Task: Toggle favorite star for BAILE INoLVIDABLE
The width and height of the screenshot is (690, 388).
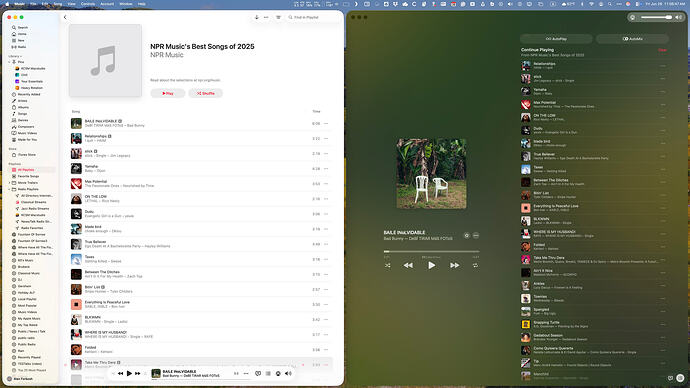Action: click(466, 235)
